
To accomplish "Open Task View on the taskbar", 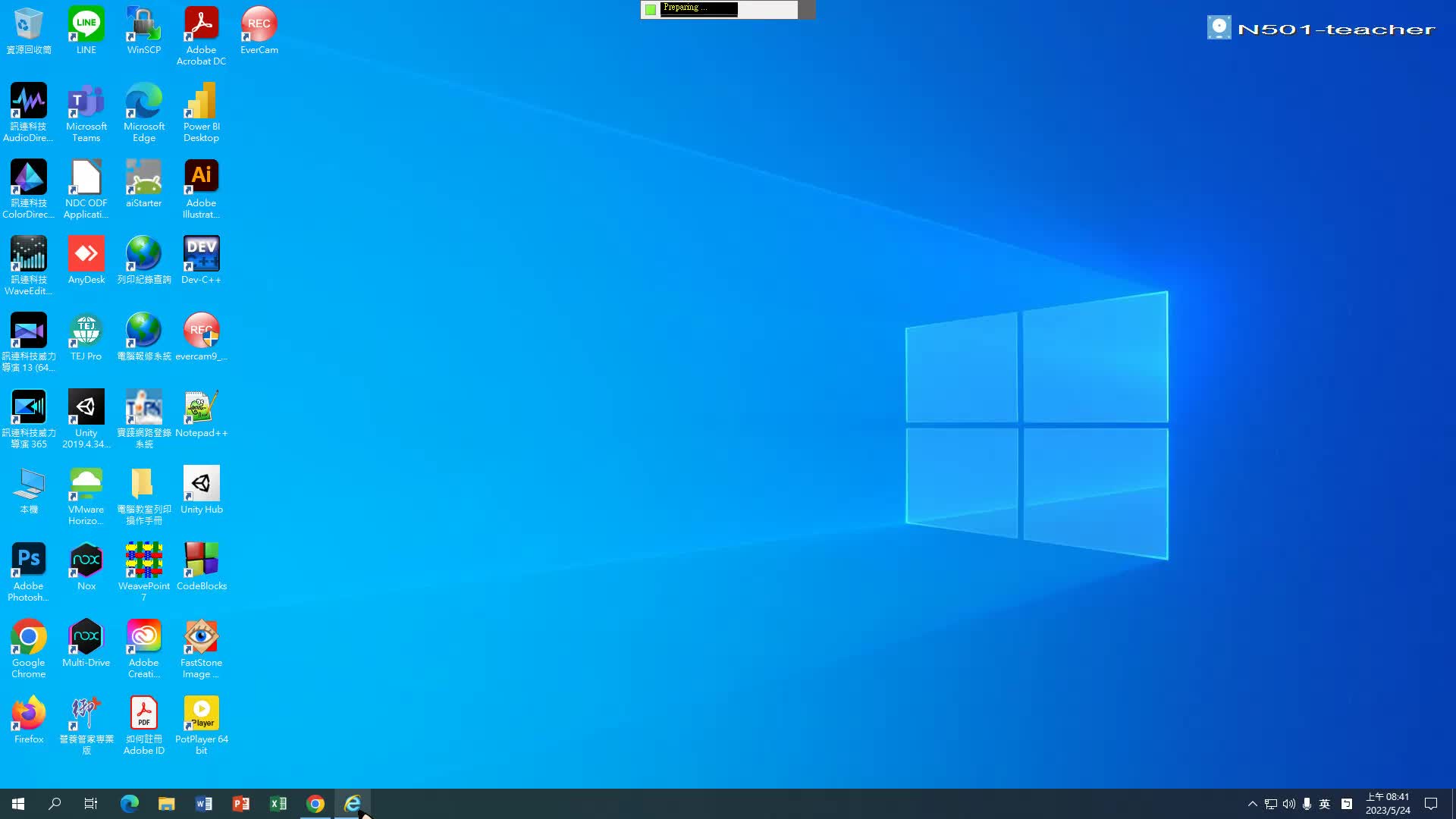I will coord(91,804).
